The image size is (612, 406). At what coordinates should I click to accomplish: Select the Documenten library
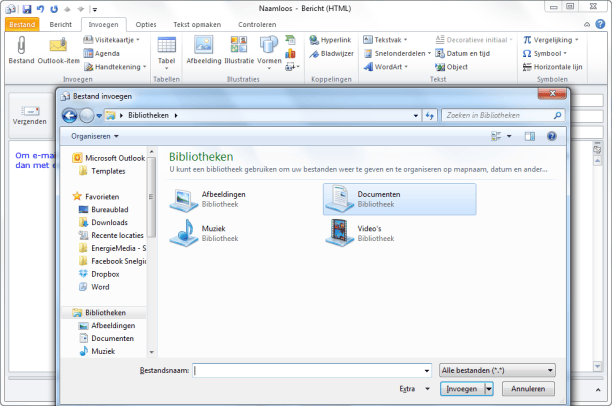point(400,199)
